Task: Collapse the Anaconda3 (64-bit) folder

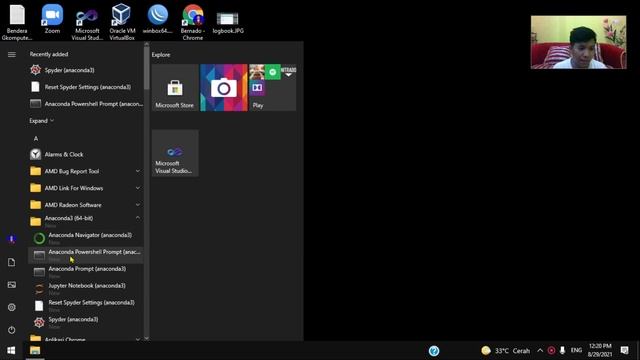Action: pyautogui.click(x=86, y=221)
